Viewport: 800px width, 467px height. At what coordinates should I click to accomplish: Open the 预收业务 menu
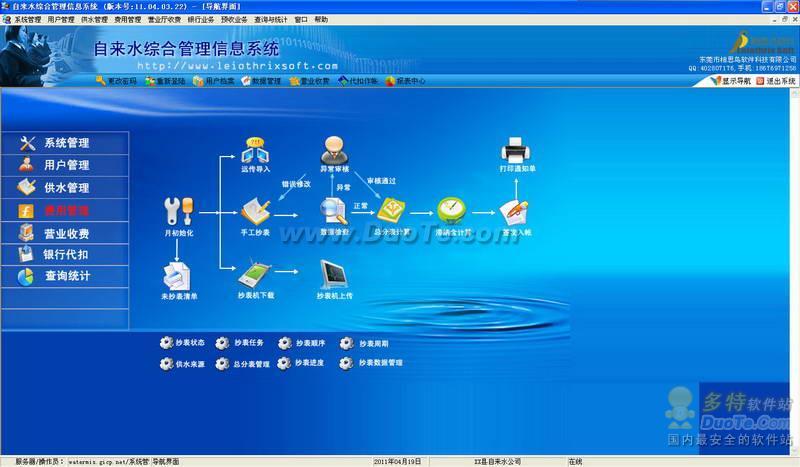(234, 19)
